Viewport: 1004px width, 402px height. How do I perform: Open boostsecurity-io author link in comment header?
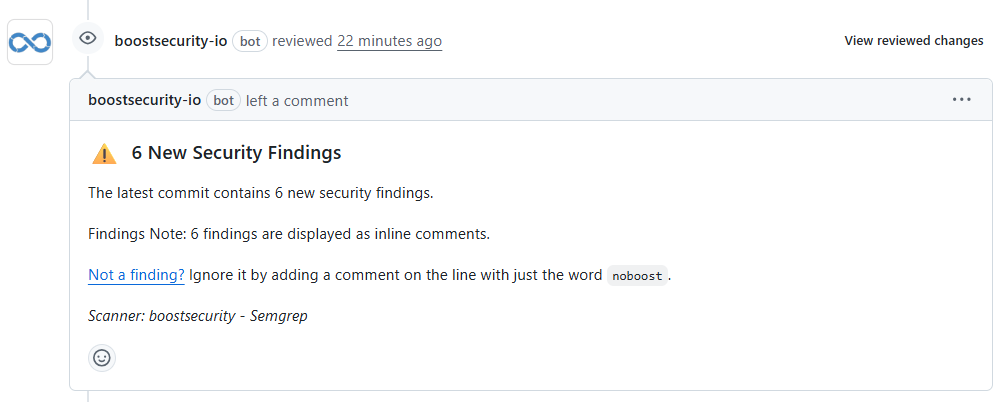(145, 100)
